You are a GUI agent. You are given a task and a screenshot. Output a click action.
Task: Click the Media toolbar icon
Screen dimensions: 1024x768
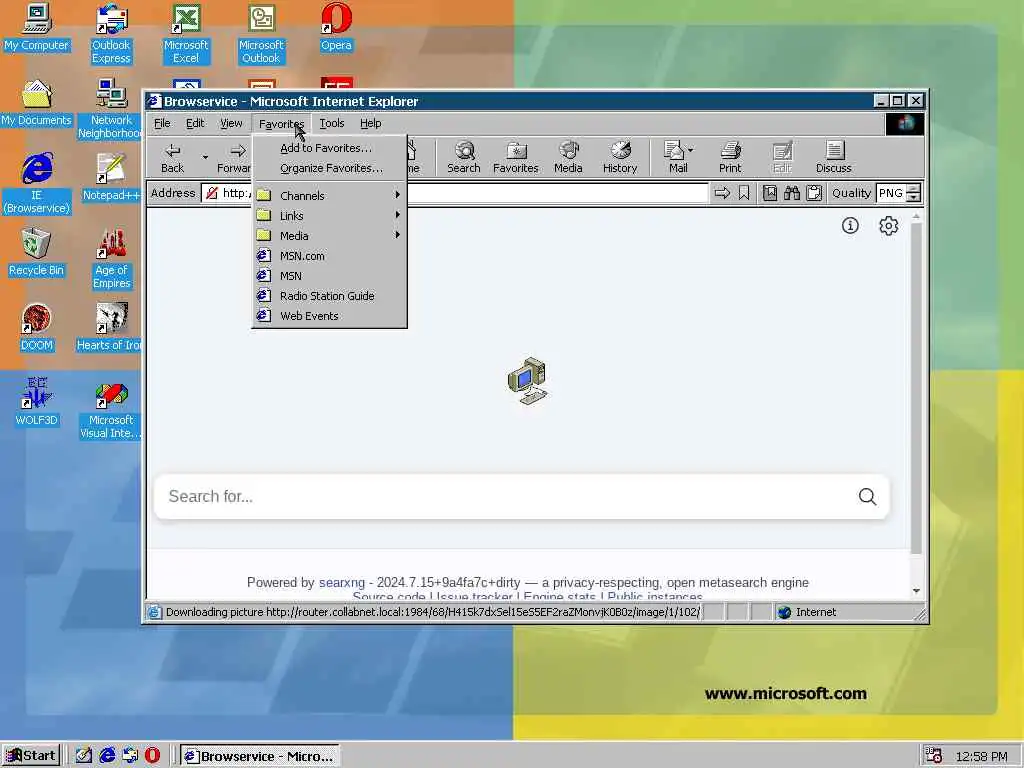point(568,157)
